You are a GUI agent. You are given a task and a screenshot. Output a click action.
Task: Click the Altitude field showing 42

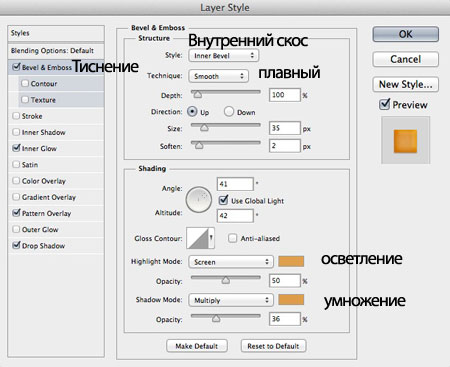click(235, 216)
